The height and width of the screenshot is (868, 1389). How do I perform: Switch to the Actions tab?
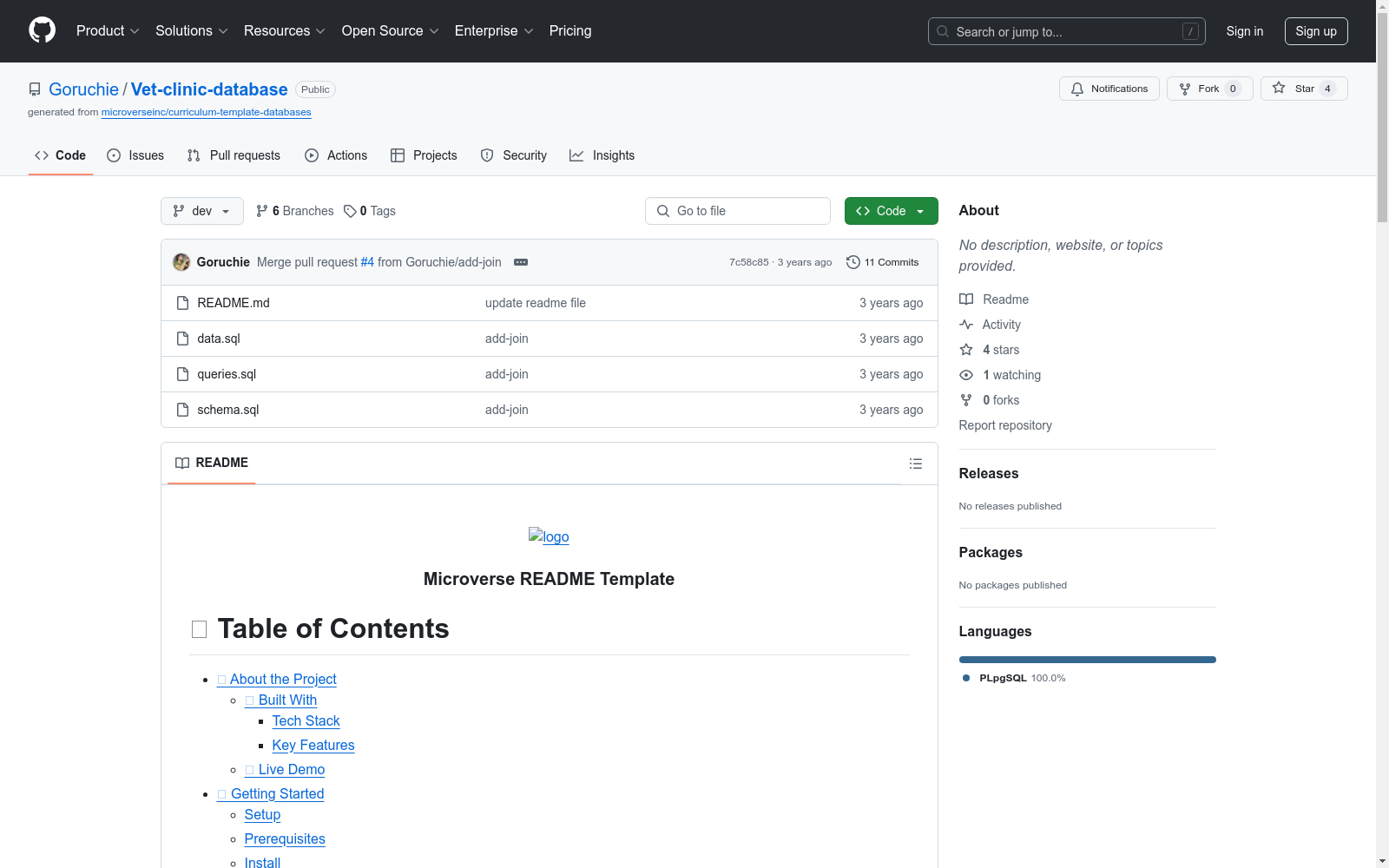click(x=336, y=155)
